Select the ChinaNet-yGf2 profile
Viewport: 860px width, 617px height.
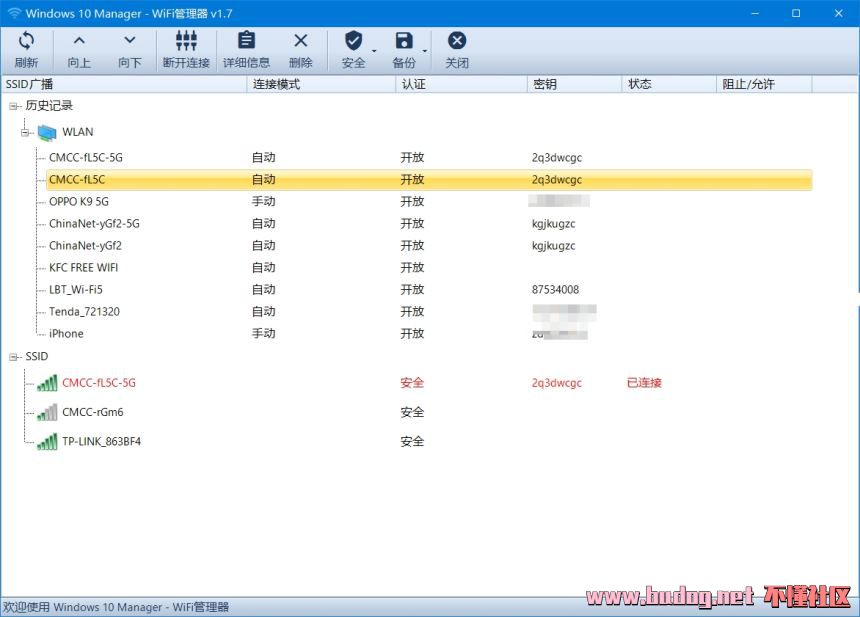tap(85, 246)
